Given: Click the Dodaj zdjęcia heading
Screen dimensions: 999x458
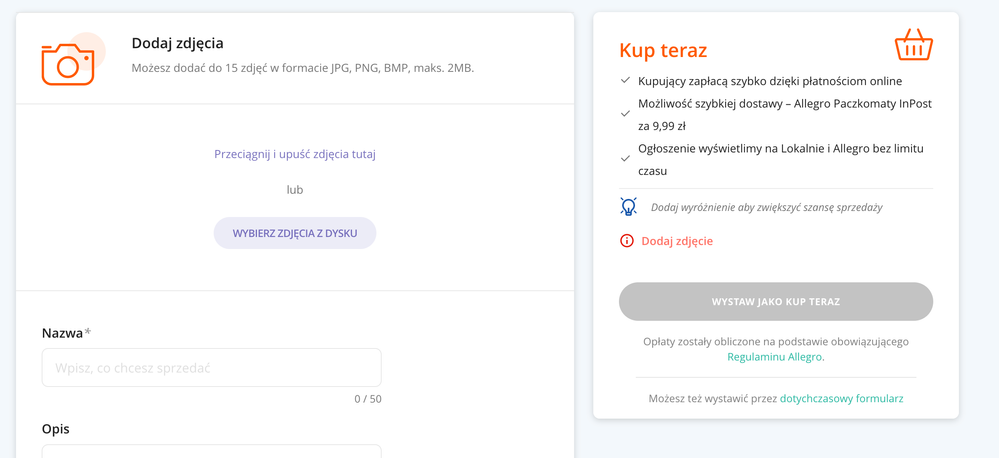Looking at the screenshot, I should pyautogui.click(x=178, y=43).
